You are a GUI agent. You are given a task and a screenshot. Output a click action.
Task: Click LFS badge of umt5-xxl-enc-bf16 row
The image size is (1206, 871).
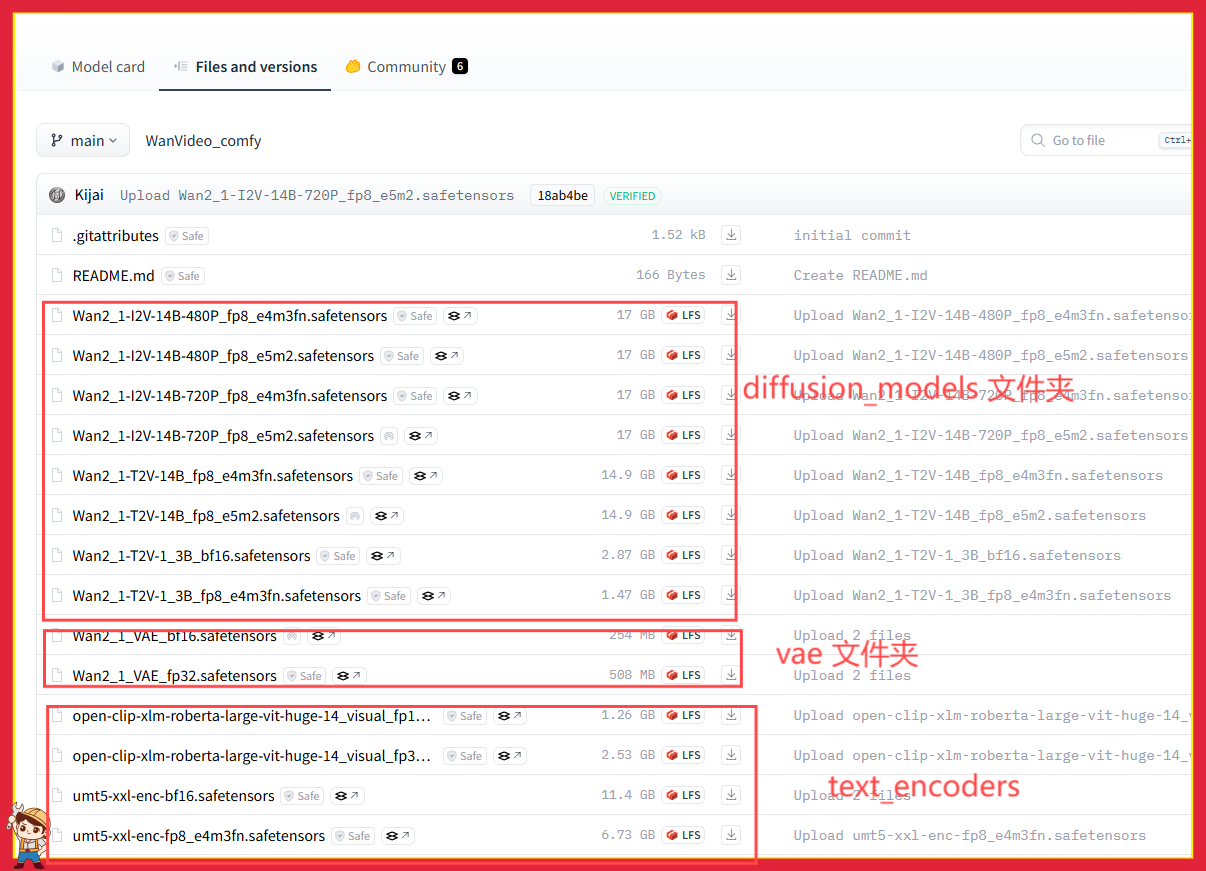(684, 796)
